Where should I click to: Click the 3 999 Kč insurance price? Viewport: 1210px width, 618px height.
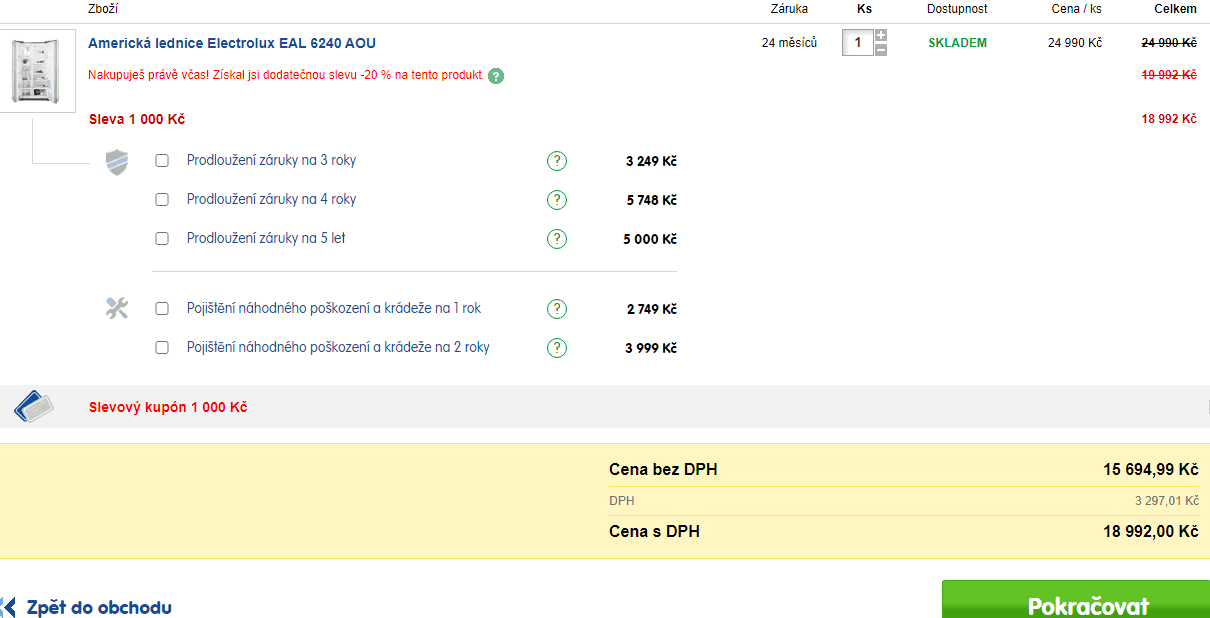pos(652,348)
